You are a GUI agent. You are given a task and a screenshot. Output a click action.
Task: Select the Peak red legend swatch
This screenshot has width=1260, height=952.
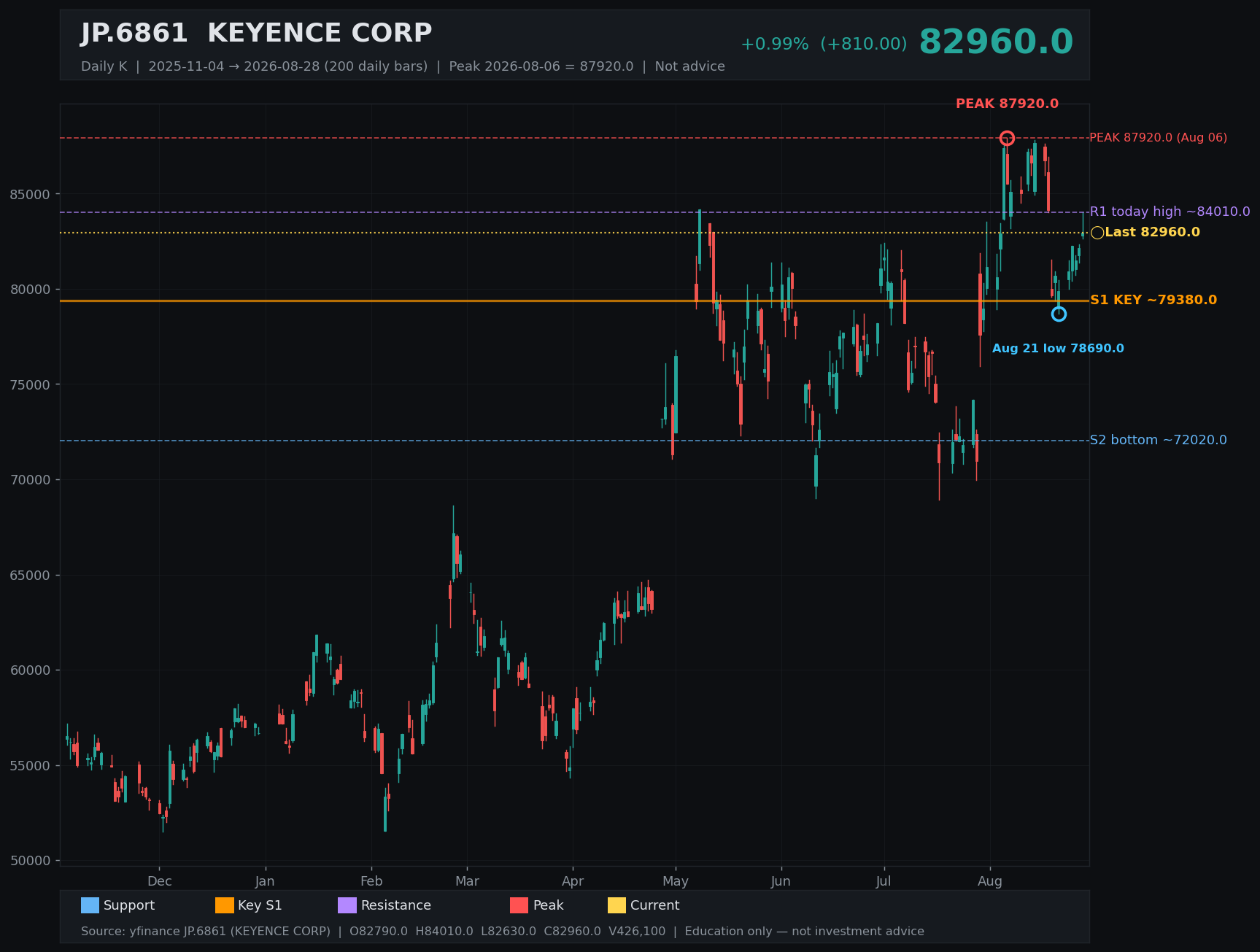click(x=519, y=905)
